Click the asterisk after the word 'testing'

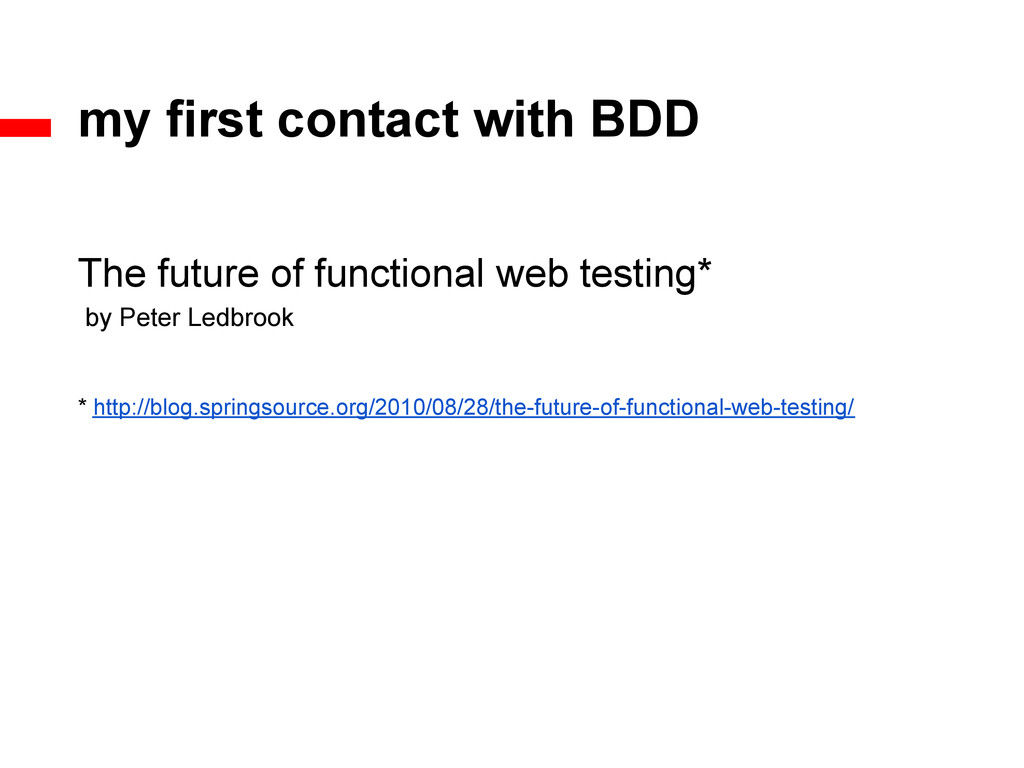pyautogui.click(x=705, y=266)
